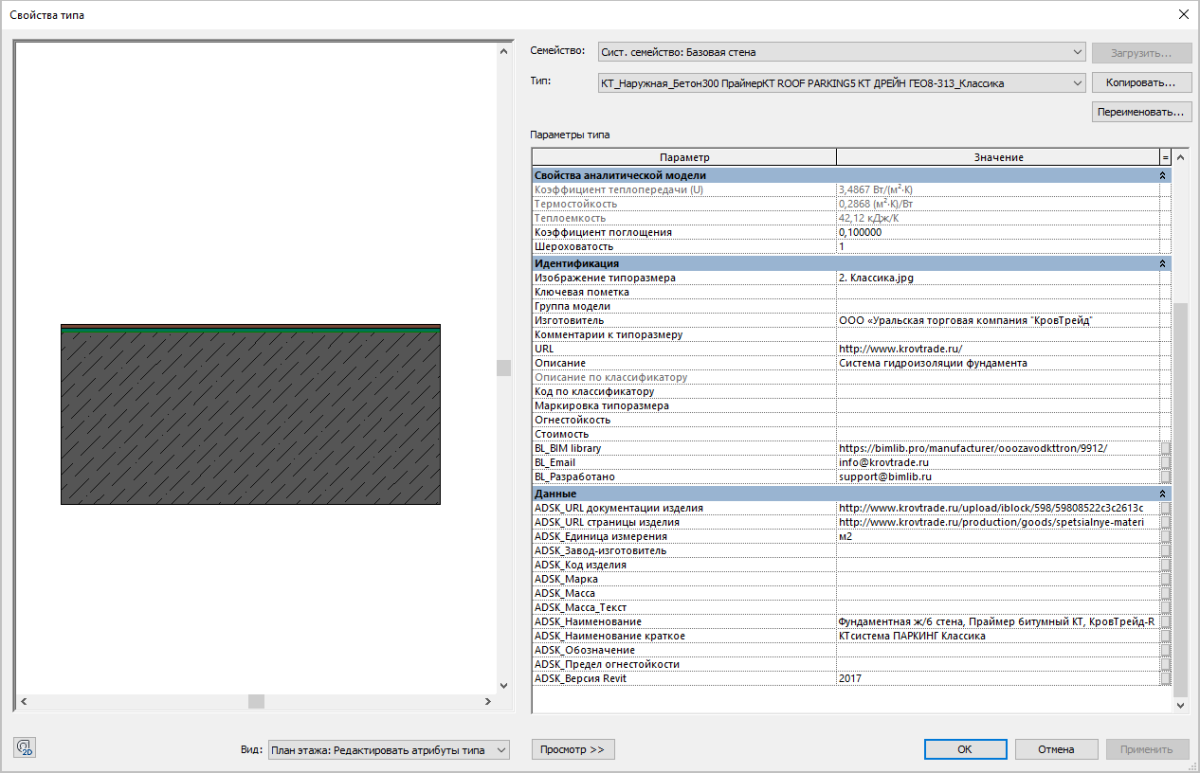Confirm the dialog with OK
The height and width of the screenshot is (773, 1200).
tap(964, 749)
